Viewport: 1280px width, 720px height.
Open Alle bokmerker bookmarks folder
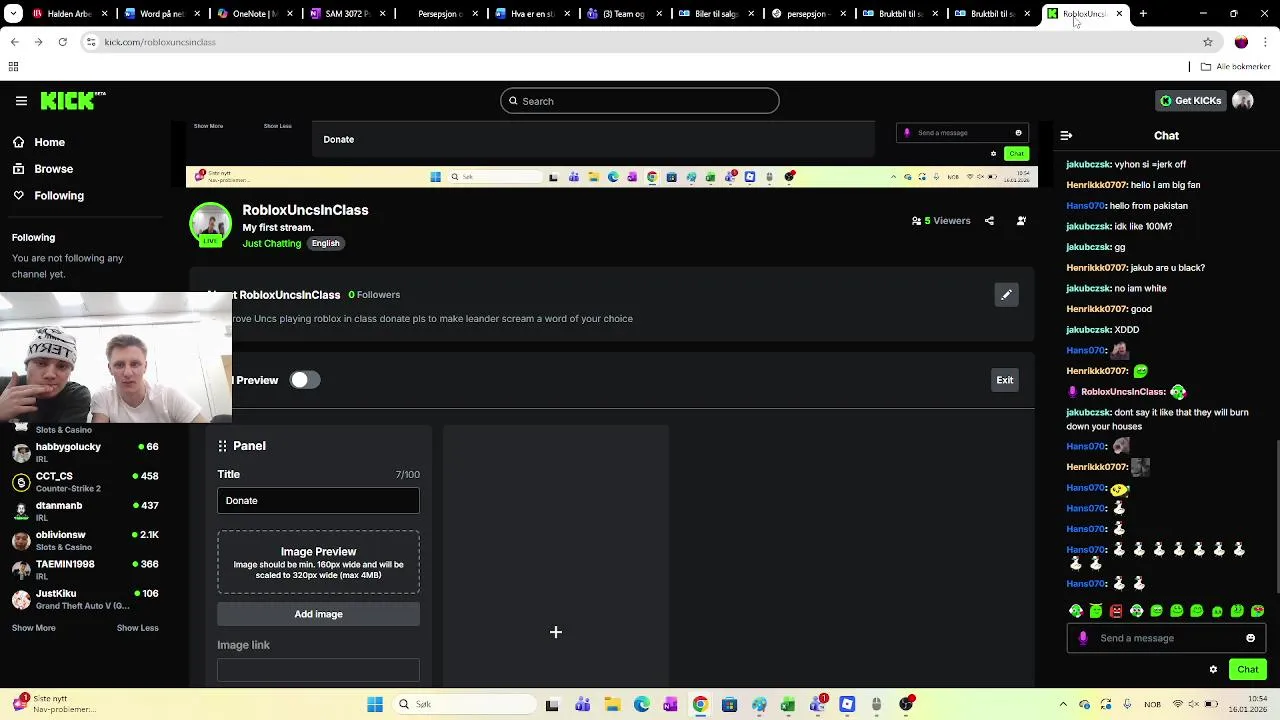[1236, 67]
